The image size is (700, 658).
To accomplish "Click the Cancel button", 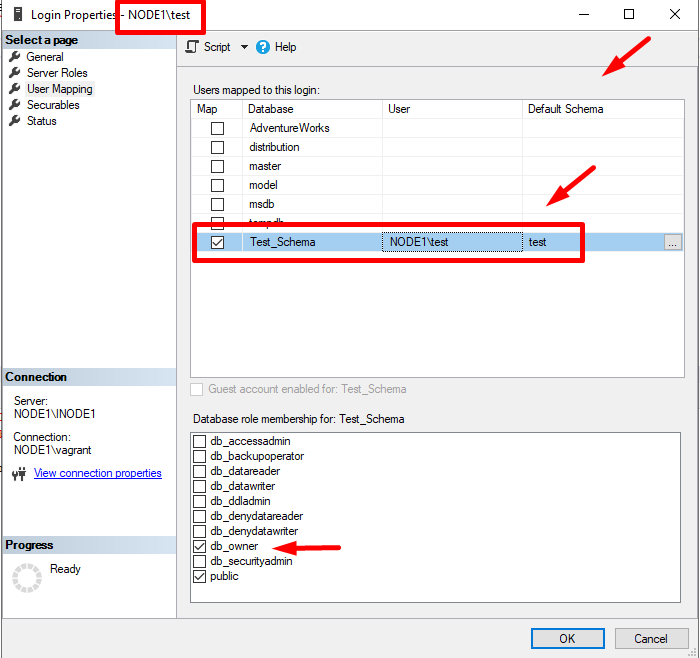I will pyautogui.click(x=651, y=638).
